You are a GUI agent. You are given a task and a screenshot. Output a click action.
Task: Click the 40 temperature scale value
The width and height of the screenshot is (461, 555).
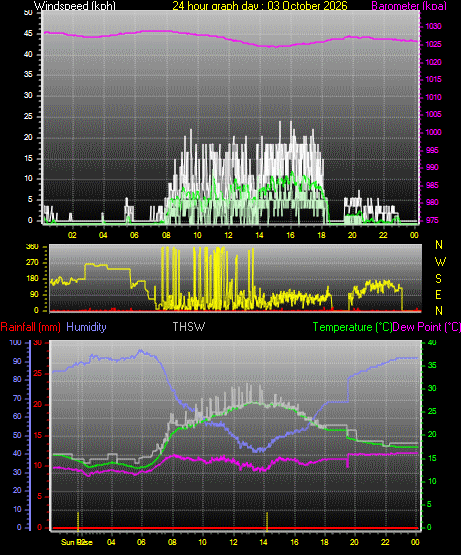(x=432, y=342)
